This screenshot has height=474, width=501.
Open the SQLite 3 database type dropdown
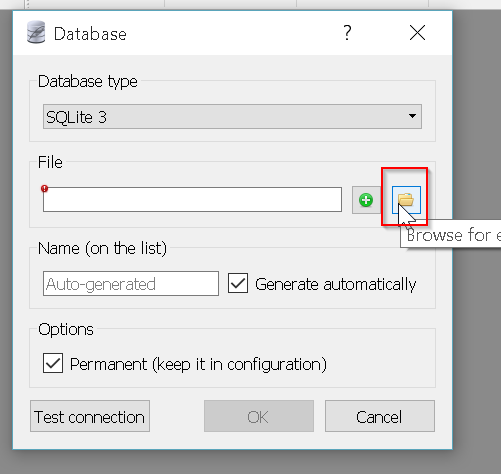232,116
